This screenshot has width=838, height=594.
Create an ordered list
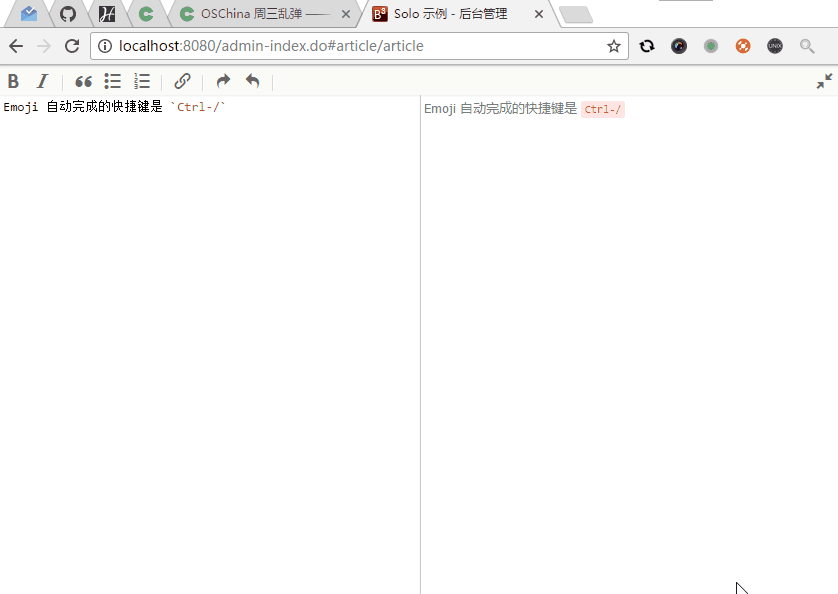point(141,81)
